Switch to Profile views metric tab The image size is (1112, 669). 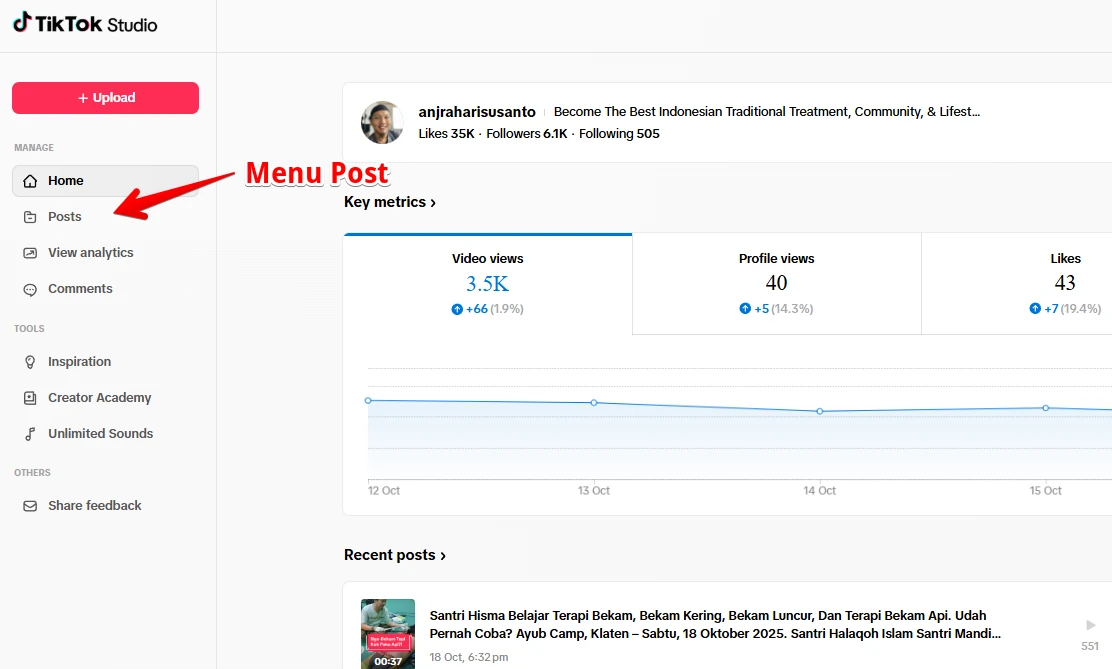pyautogui.click(x=776, y=284)
